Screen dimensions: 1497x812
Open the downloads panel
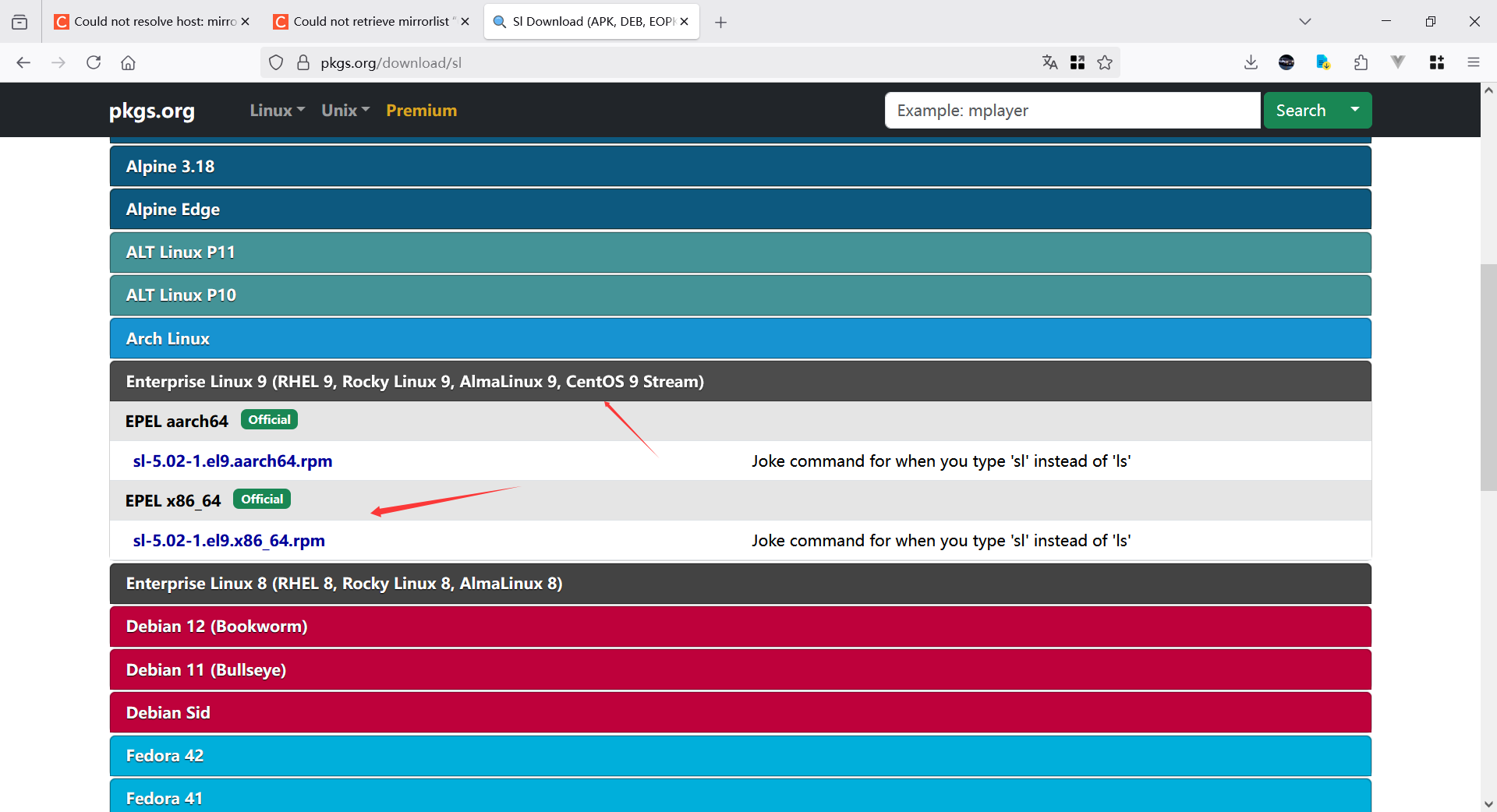[x=1251, y=62]
